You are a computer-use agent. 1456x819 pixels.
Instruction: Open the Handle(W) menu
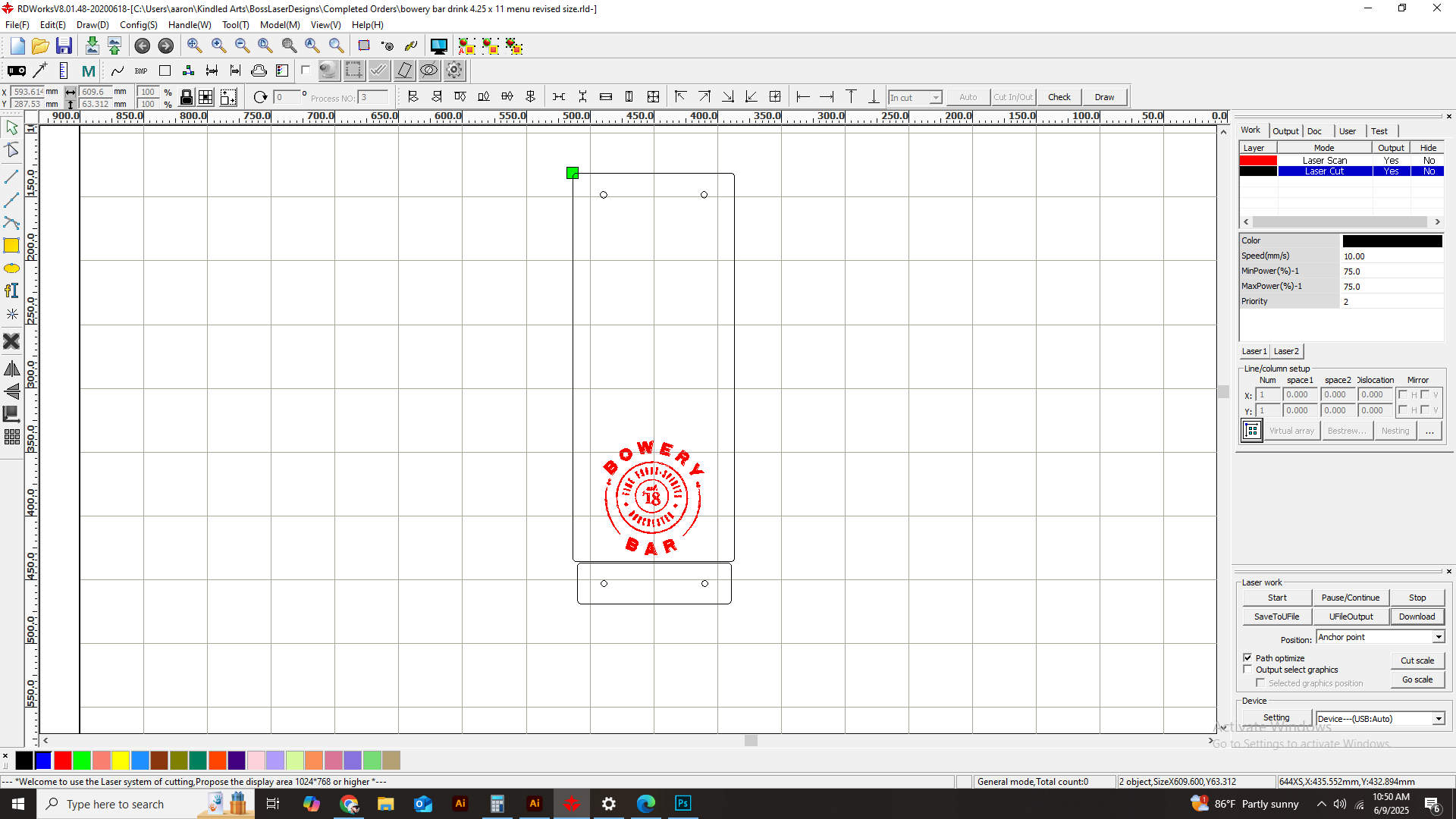click(x=190, y=25)
